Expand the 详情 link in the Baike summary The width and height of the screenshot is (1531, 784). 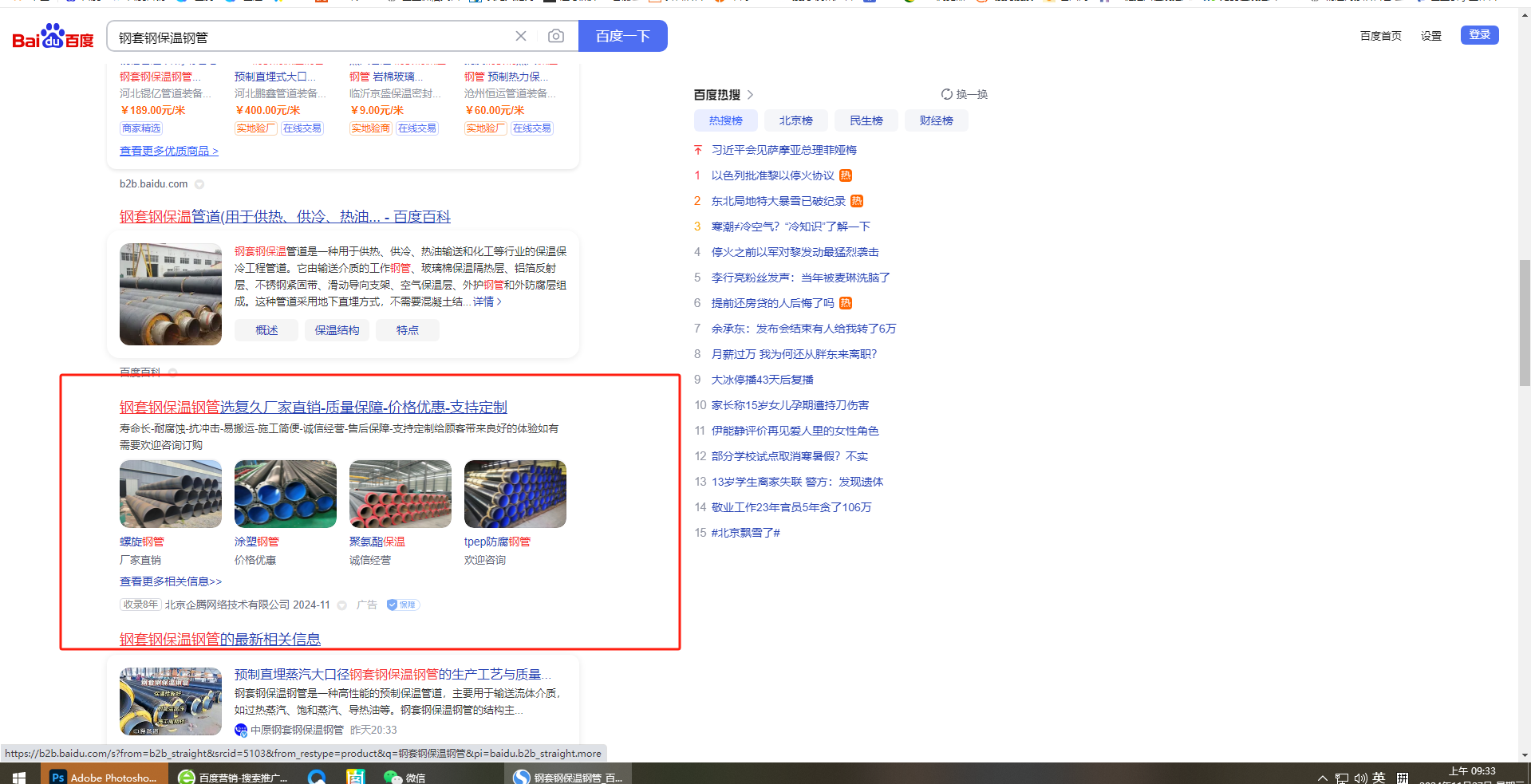pyautogui.click(x=487, y=301)
